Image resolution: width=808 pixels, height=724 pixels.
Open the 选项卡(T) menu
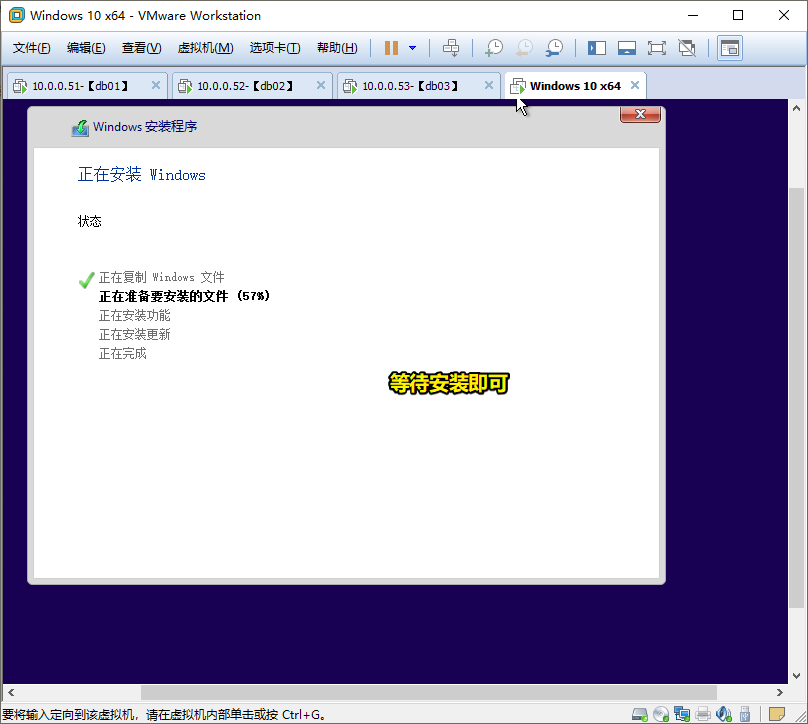point(275,48)
